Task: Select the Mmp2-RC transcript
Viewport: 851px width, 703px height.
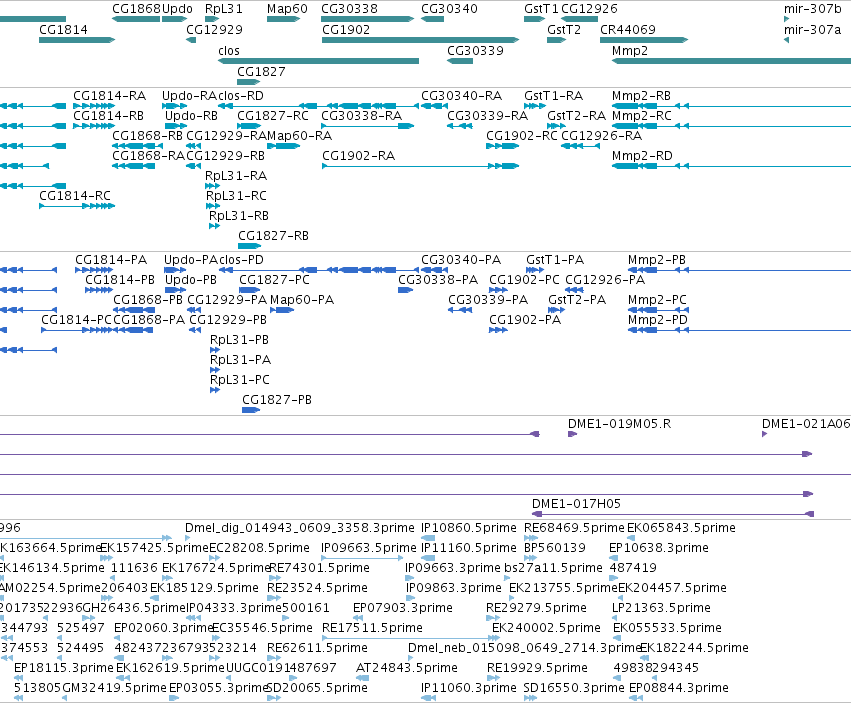Action: tap(731, 126)
